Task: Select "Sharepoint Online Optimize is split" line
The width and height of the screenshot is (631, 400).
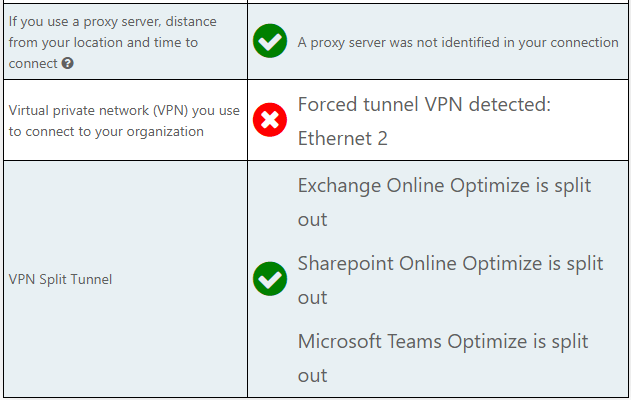Action: pyautogui.click(x=450, y=264)
